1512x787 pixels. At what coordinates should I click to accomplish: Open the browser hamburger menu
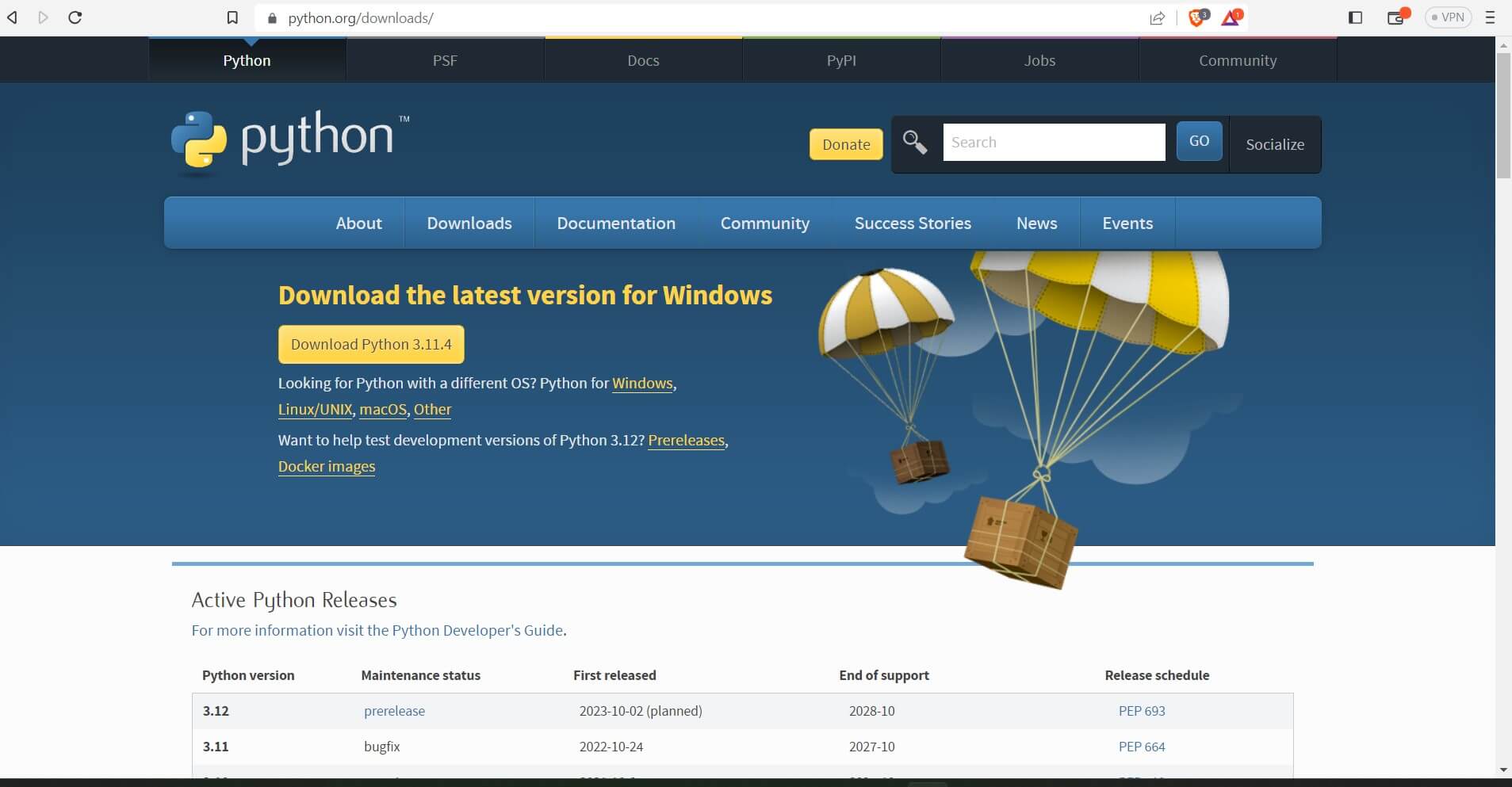coord(1489,17)
